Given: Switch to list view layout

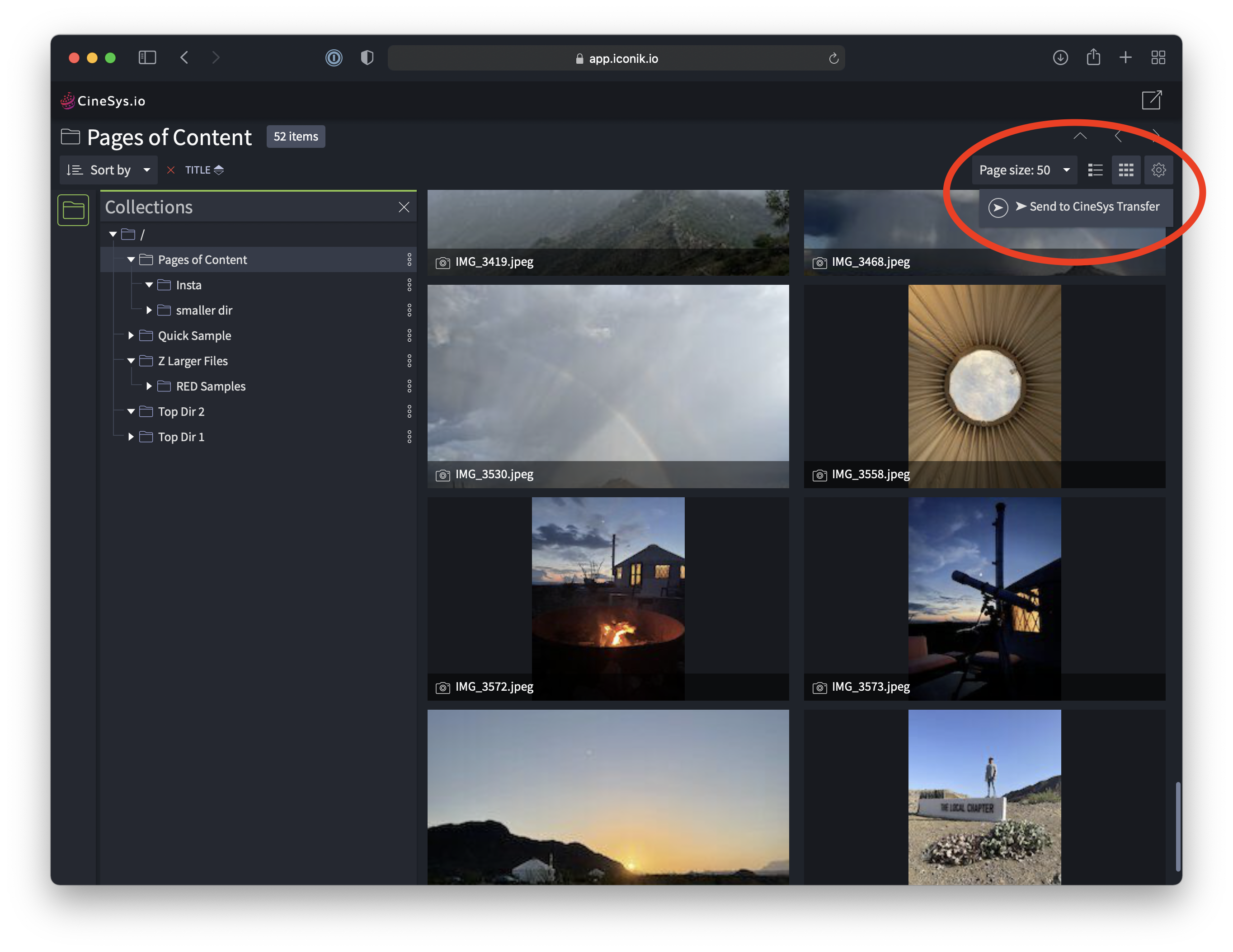Looking at the screenshot, I should (1095, 170).
